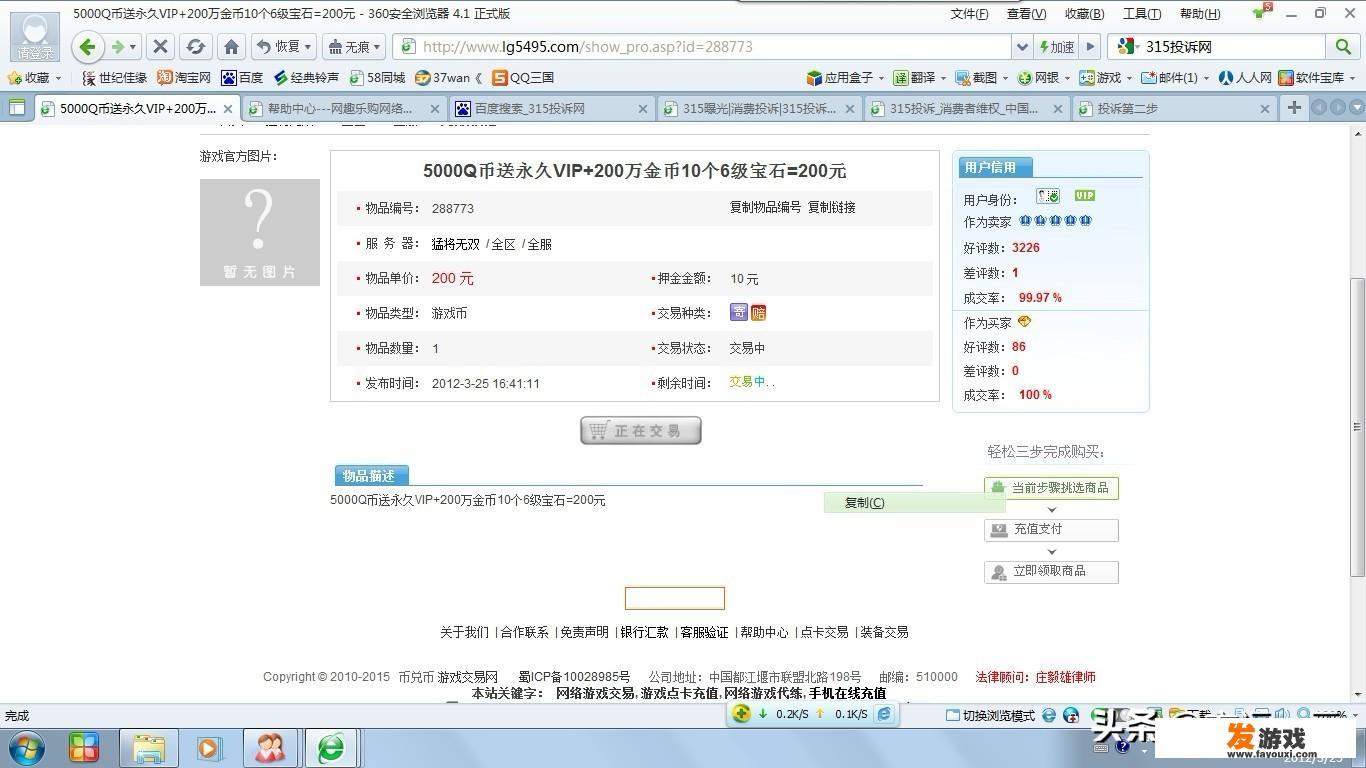The height and width of the screenshot is (768, 1366).
Task: Stop page loading with the X button
Action: (x=160, y=47)
